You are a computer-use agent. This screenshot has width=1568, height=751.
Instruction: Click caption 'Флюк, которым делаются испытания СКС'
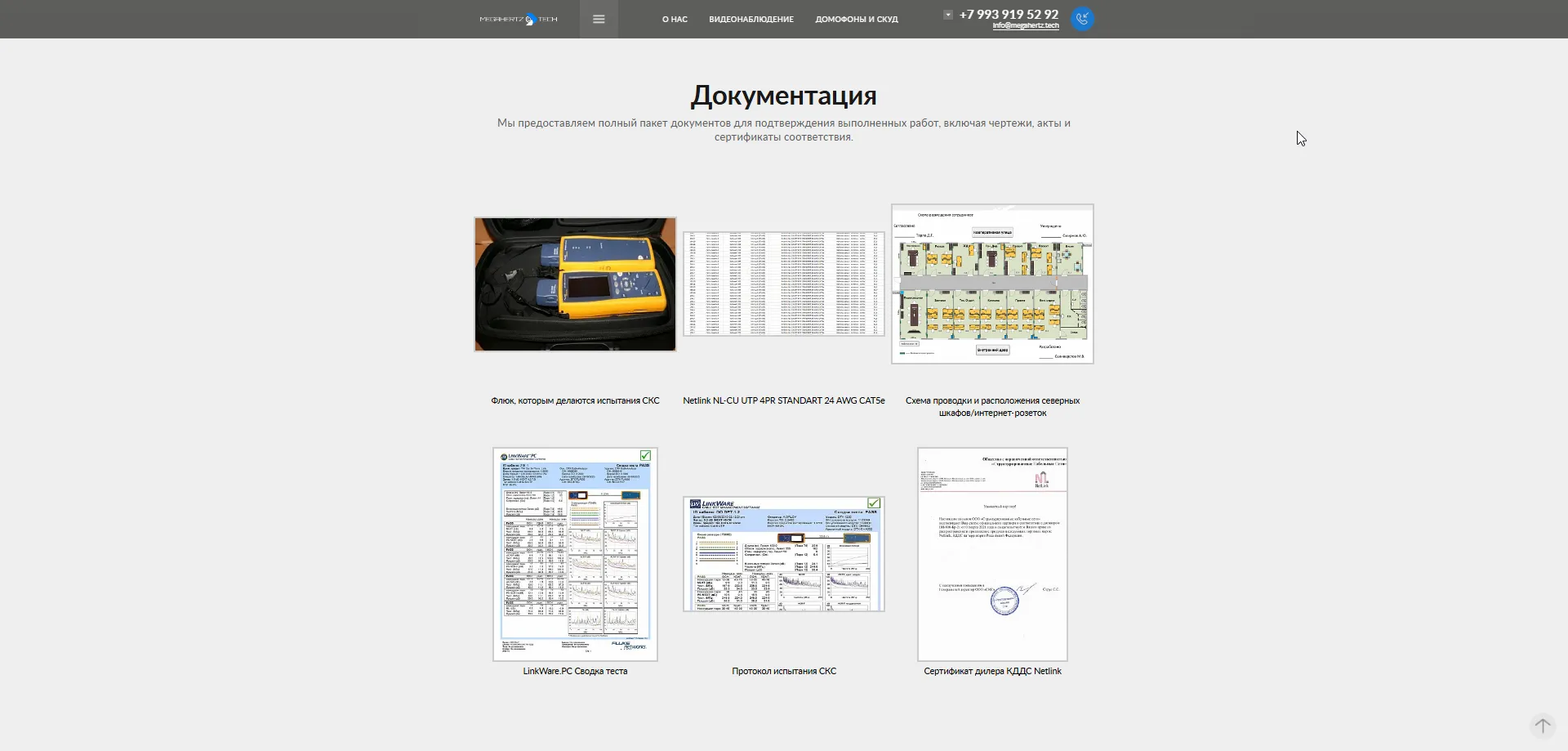coord(575,401)
